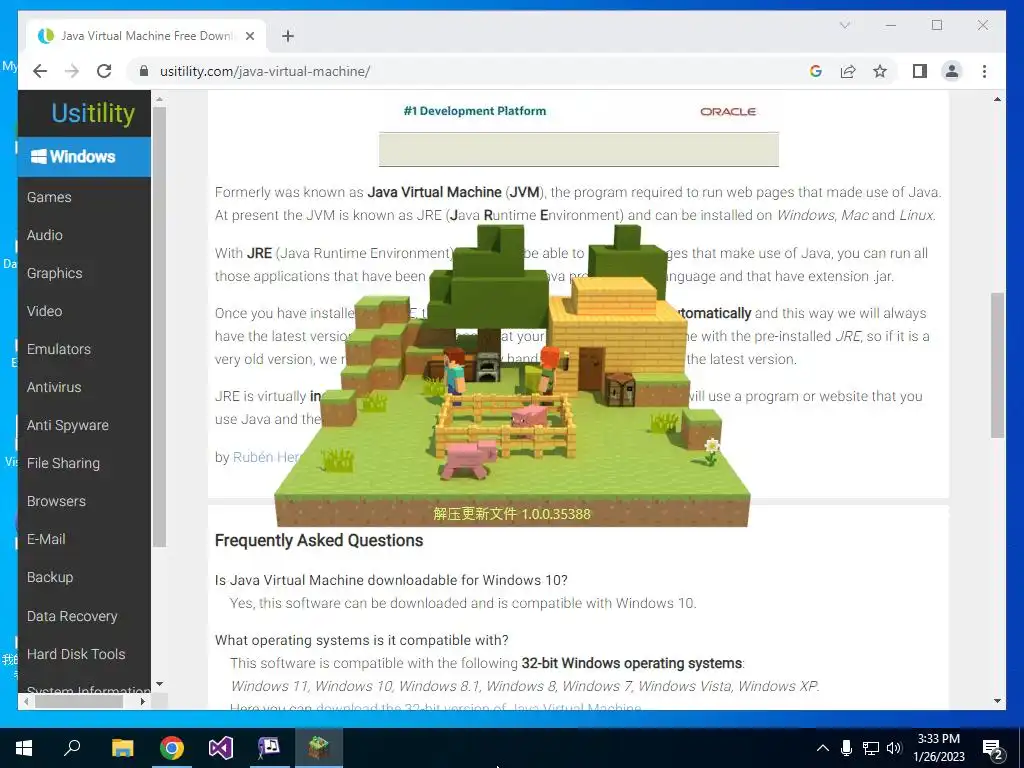The height and width of the screenshot is (768, 1024).
Task: Open the Browsers category
Action: coord(56,501)
